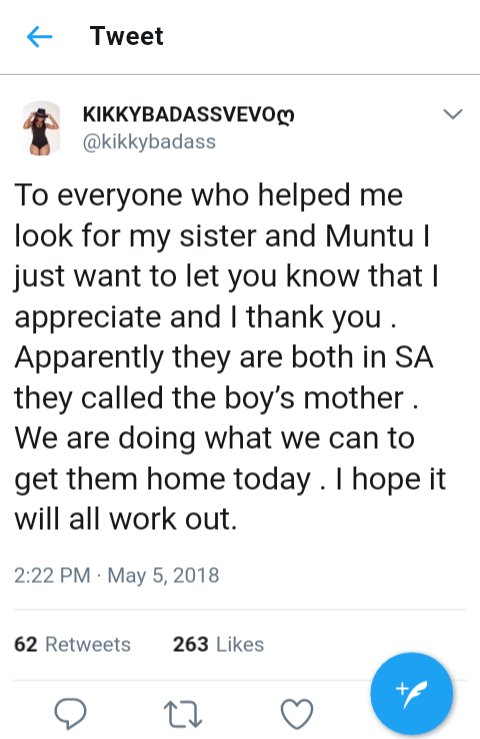Tap the reply speech bubble icon
The width and height of the screenshot is (480, 739).
70,714
